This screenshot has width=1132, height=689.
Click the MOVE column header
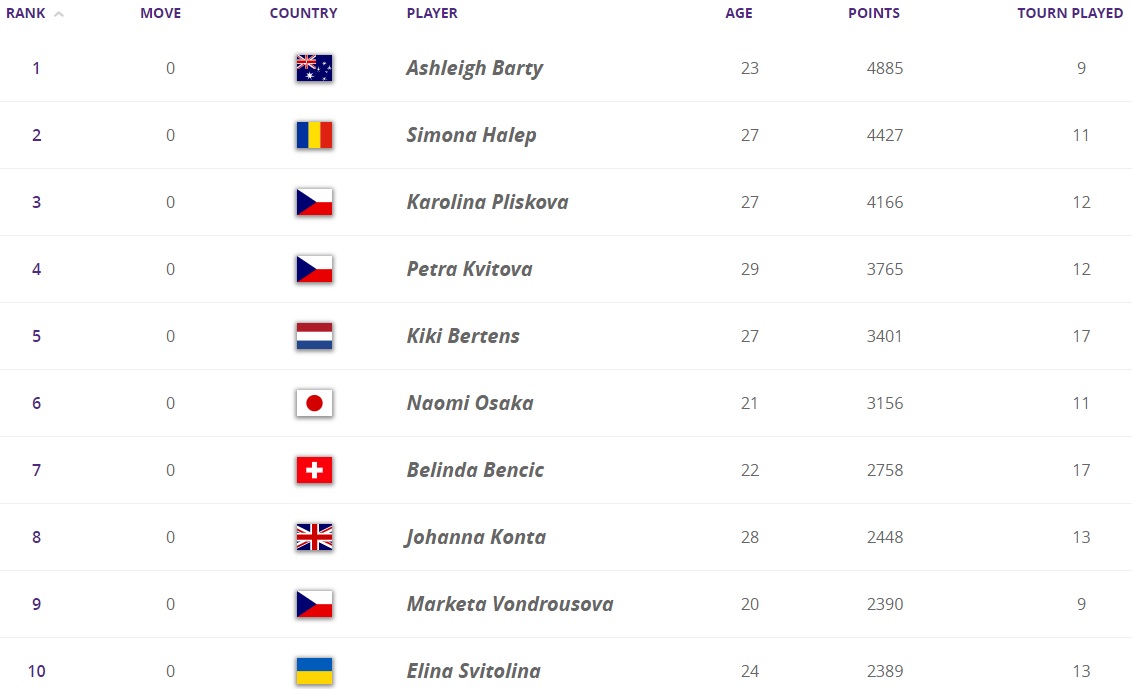click(160, 14)
